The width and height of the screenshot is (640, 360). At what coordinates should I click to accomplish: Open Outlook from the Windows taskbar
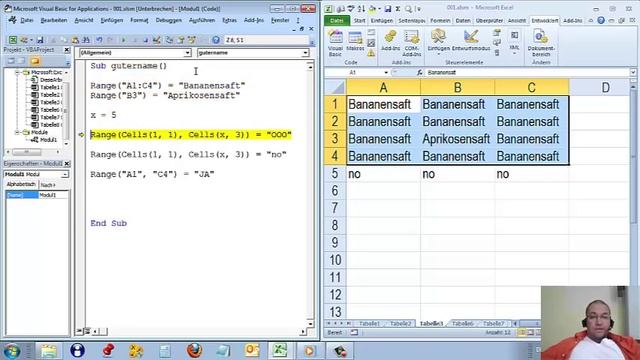(x=252, y=351)
